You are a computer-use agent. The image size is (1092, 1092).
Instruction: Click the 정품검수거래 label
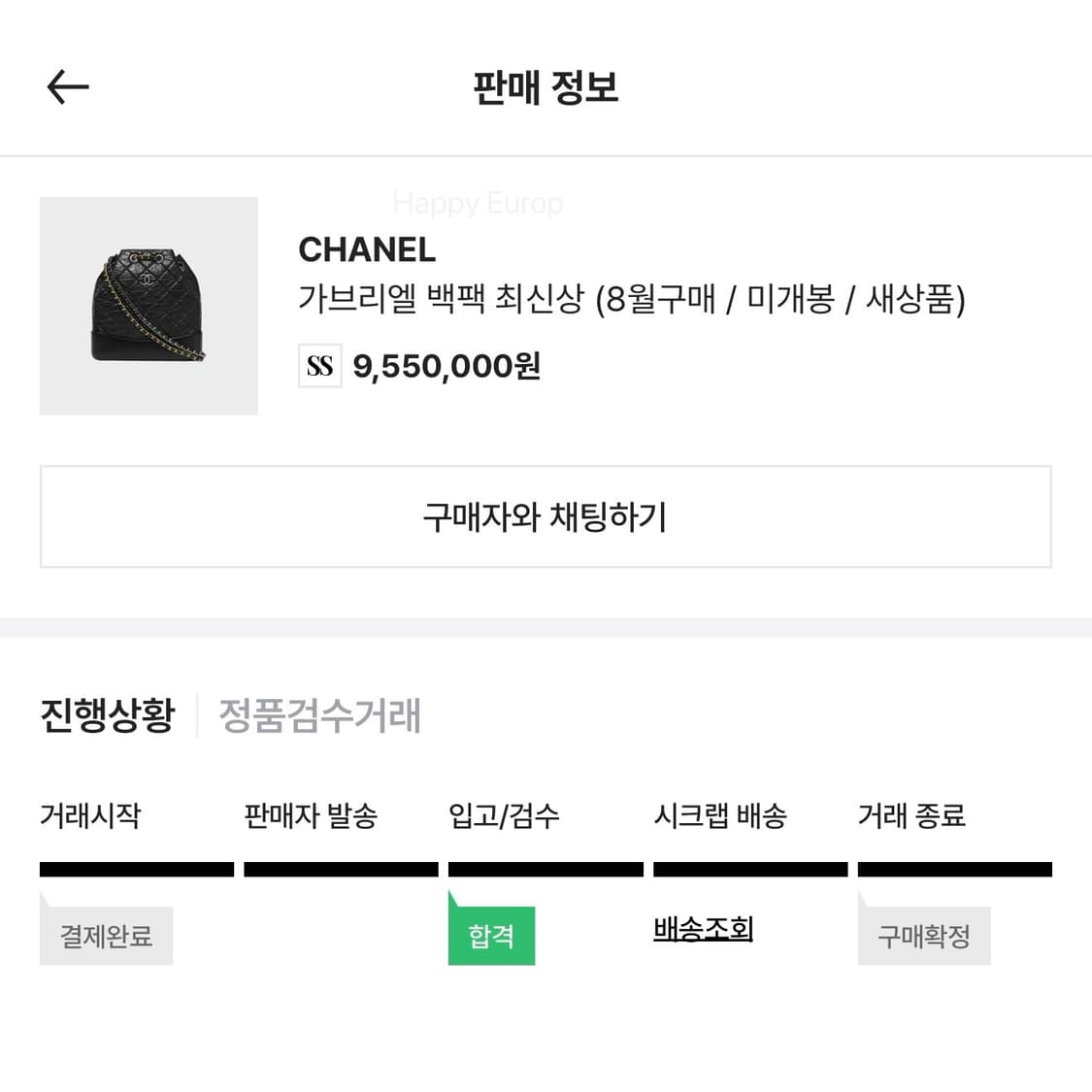(320, 716)
